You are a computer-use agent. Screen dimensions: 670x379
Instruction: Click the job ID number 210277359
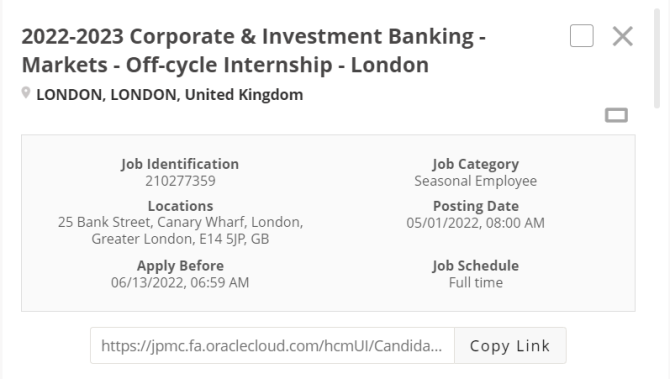pos(180,181)
